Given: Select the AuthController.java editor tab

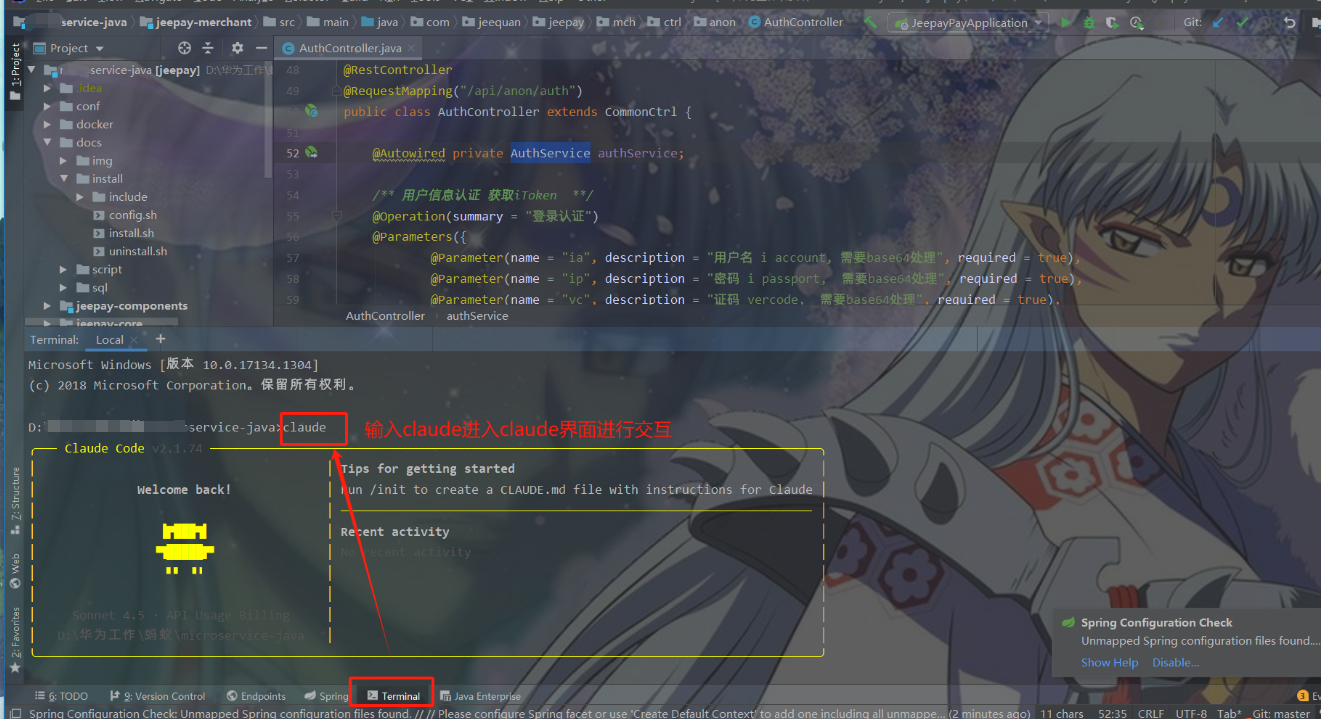Looking at the screenshot, I should tap(349, 48).
